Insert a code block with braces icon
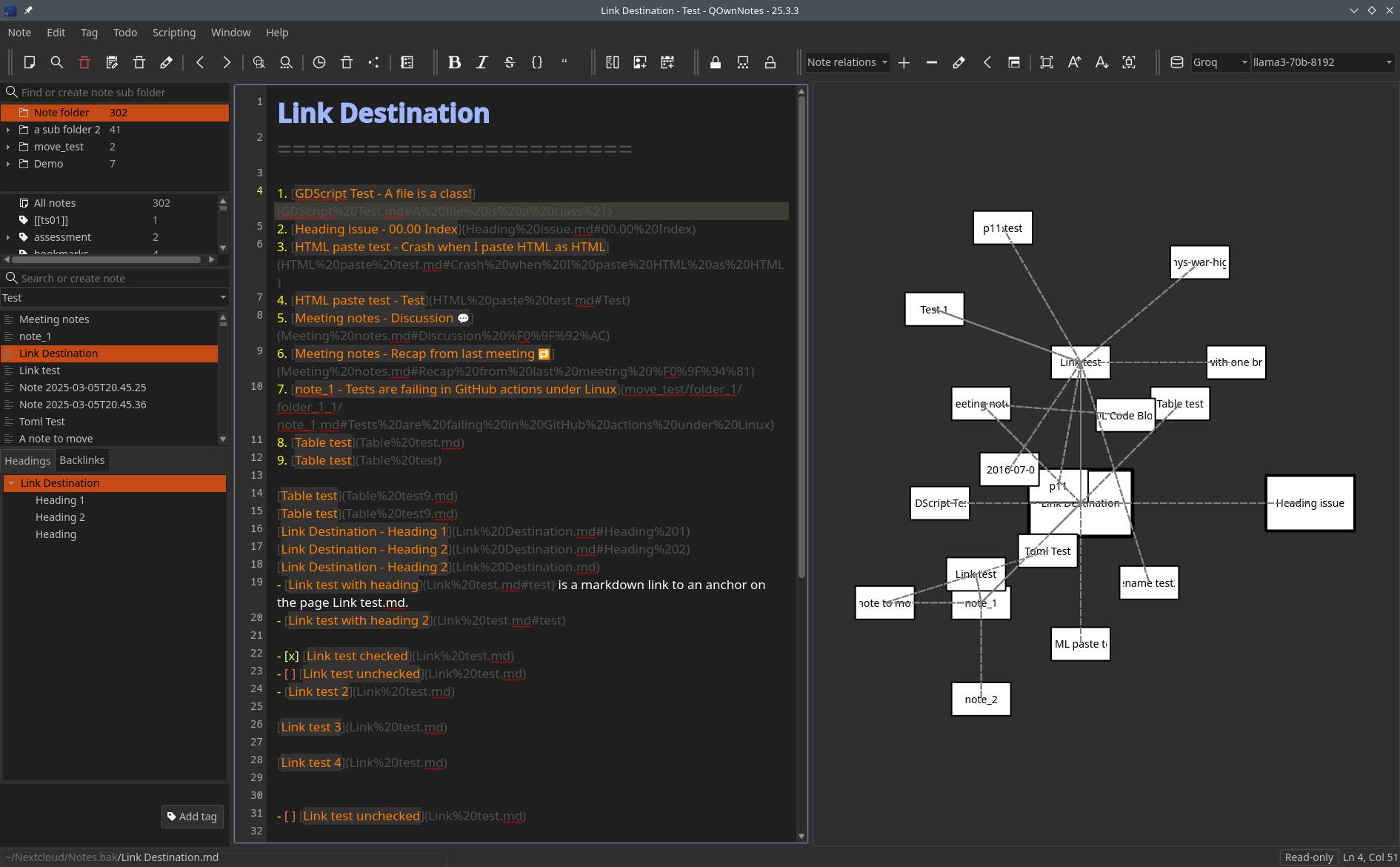This screenshot has width=1400, height=867. [x=537, y=63]
